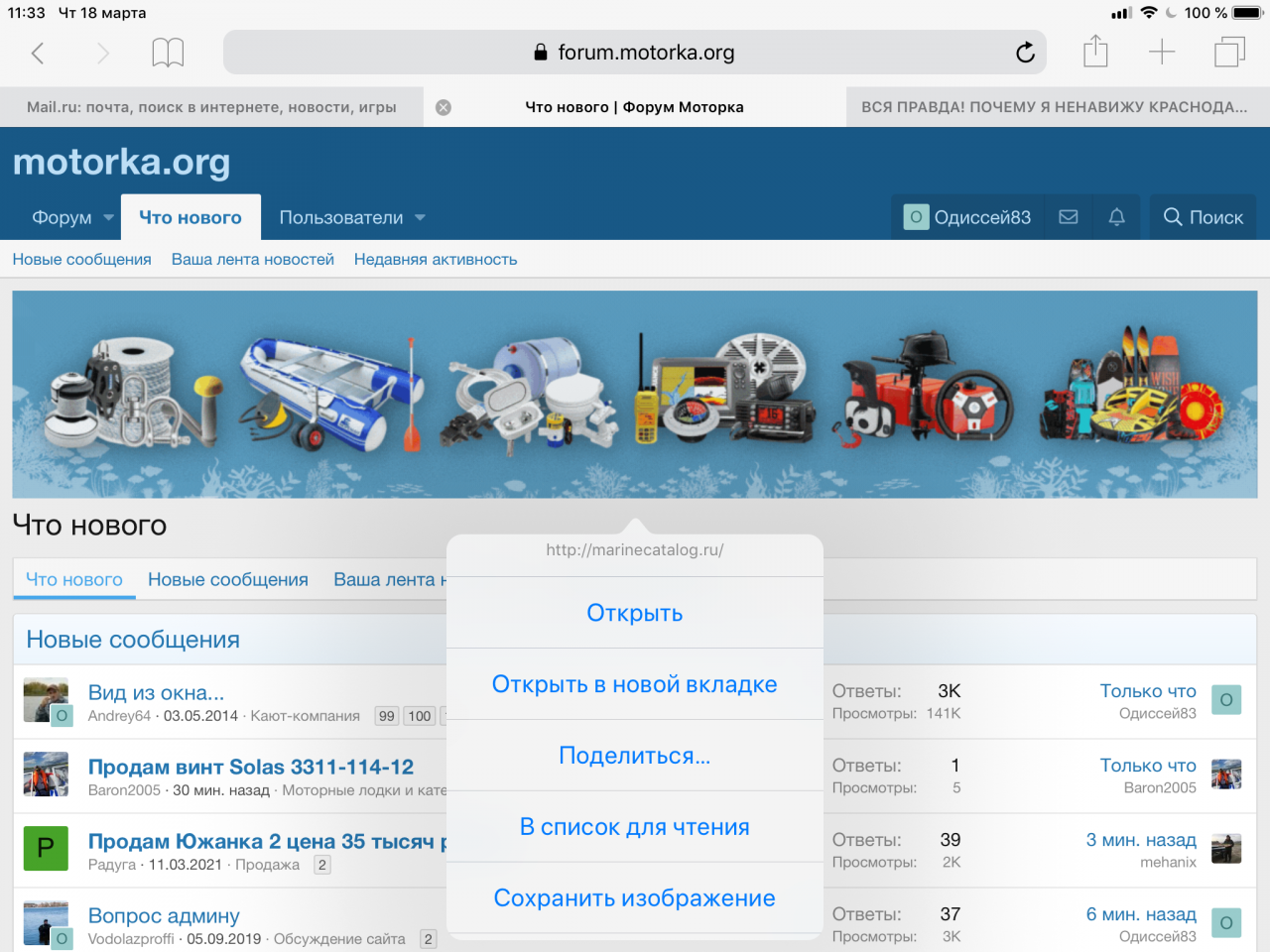This screenshot has height=952, width=1270.
Task: Choose Открыть в новой вкладке
Action: (x=635, y=684)
